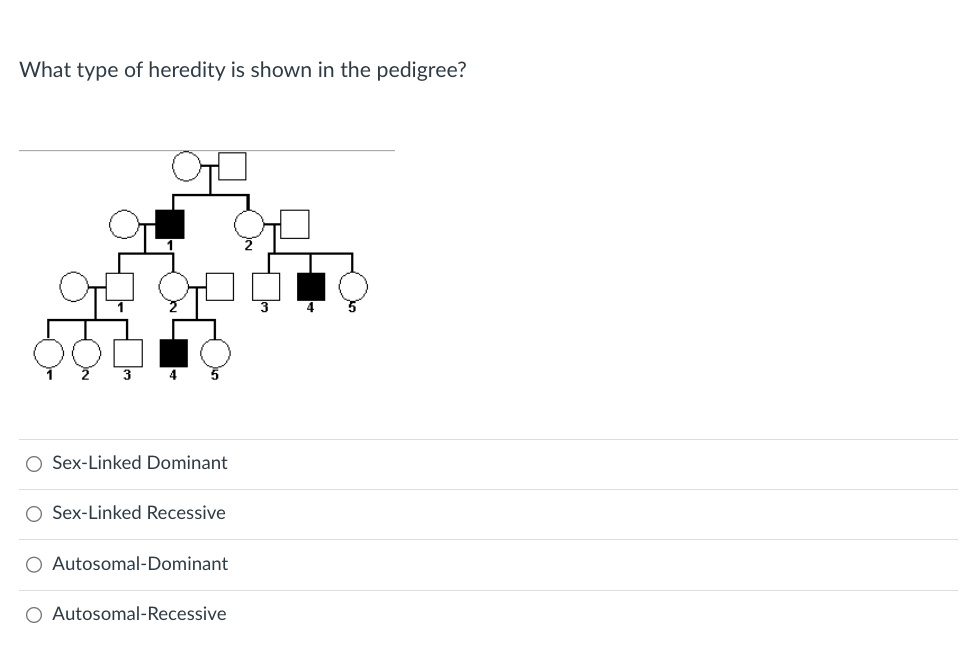Viewport: 976px width, 654px height.
Task: Click the unshaded square labeled 3 in generation III
Action: coord(266,287)
